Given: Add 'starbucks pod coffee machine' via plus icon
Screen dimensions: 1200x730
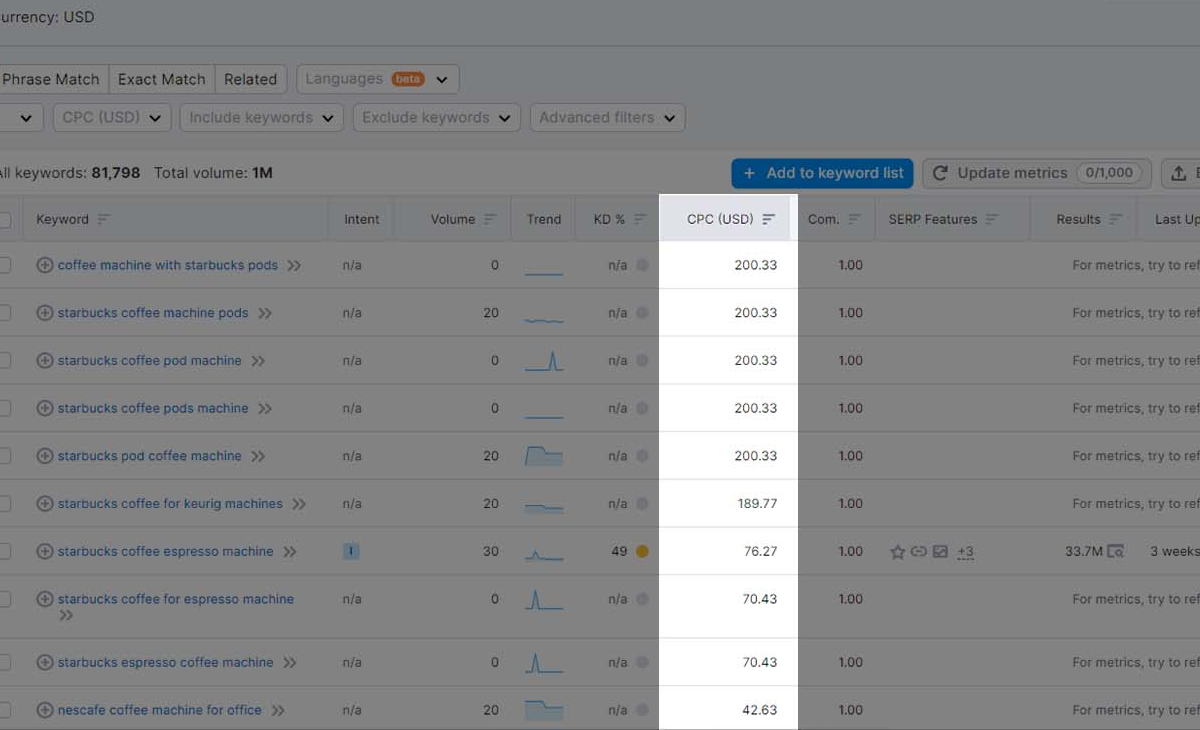Looking at the screenshot, I should (44, 456).
